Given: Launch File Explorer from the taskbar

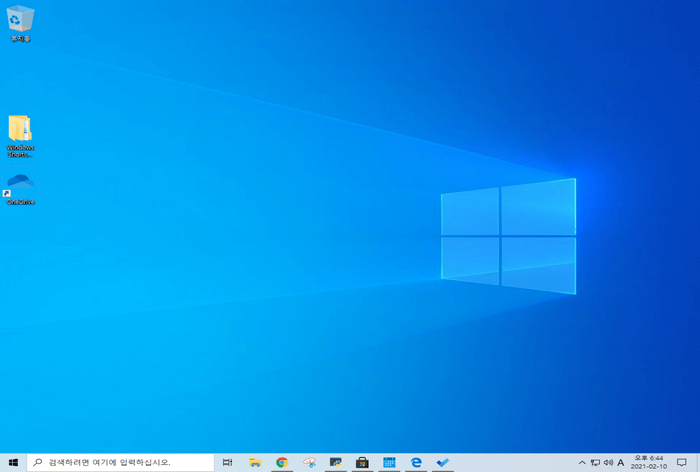Looking at the screenshot, I should [255, 463].
